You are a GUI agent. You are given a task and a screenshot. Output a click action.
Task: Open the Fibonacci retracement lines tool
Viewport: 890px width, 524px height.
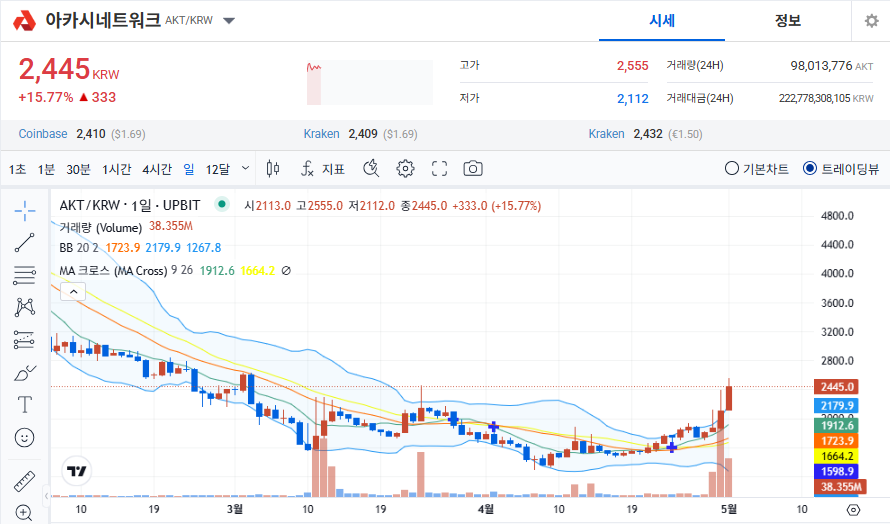(24, 275)
